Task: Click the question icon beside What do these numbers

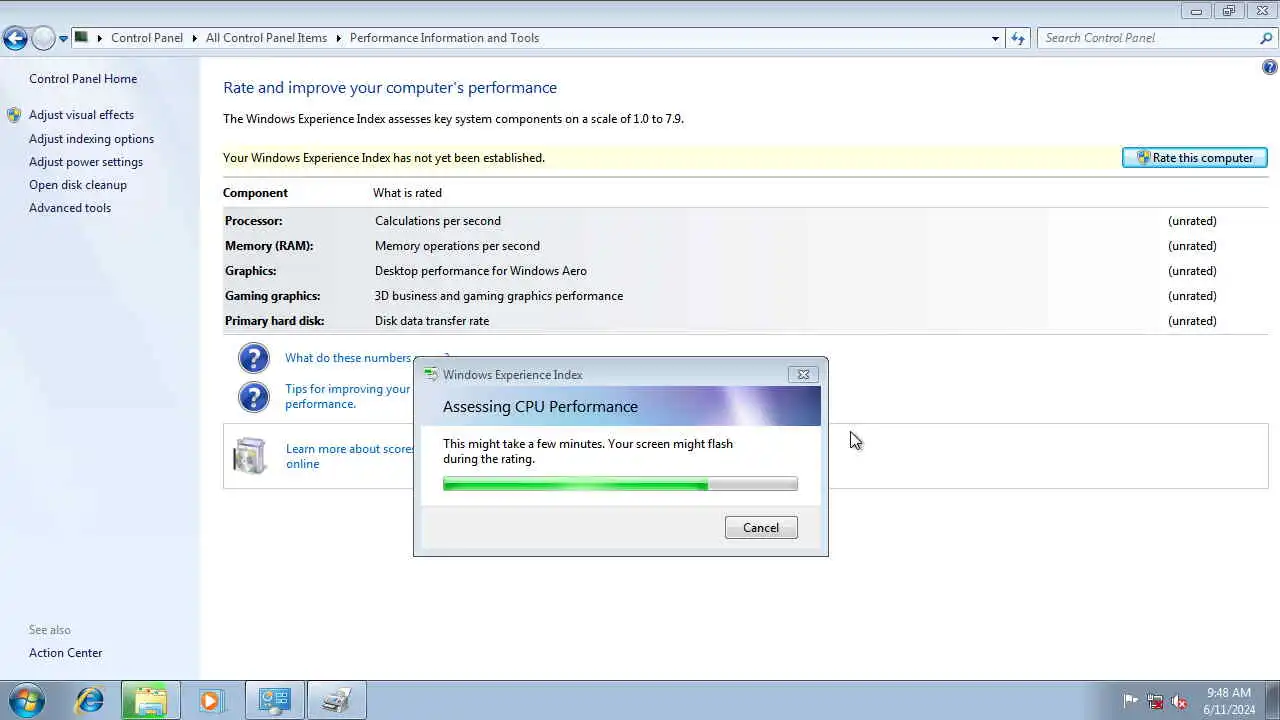Action: click(253, 358)
